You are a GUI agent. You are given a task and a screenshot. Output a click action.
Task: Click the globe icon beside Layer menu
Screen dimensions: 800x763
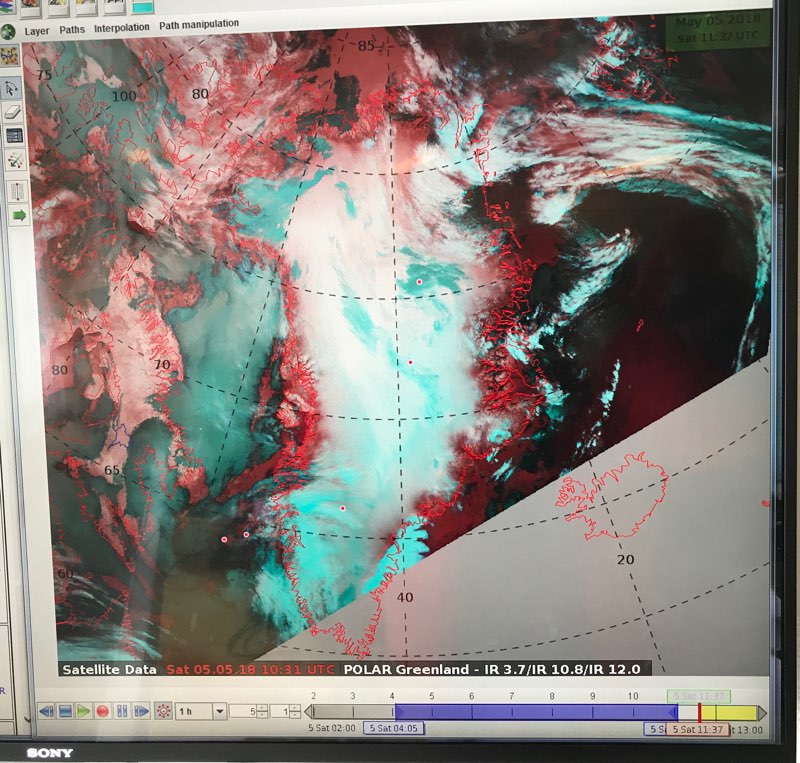(8, 31)
